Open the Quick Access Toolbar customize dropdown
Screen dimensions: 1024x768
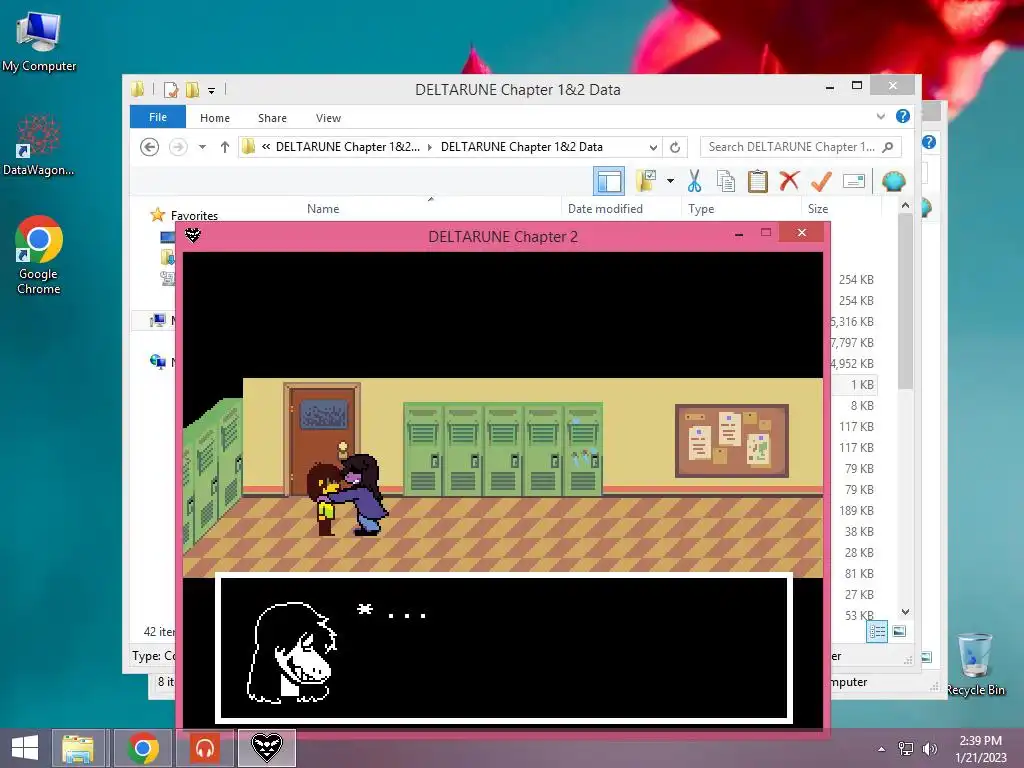click(212, 91)
